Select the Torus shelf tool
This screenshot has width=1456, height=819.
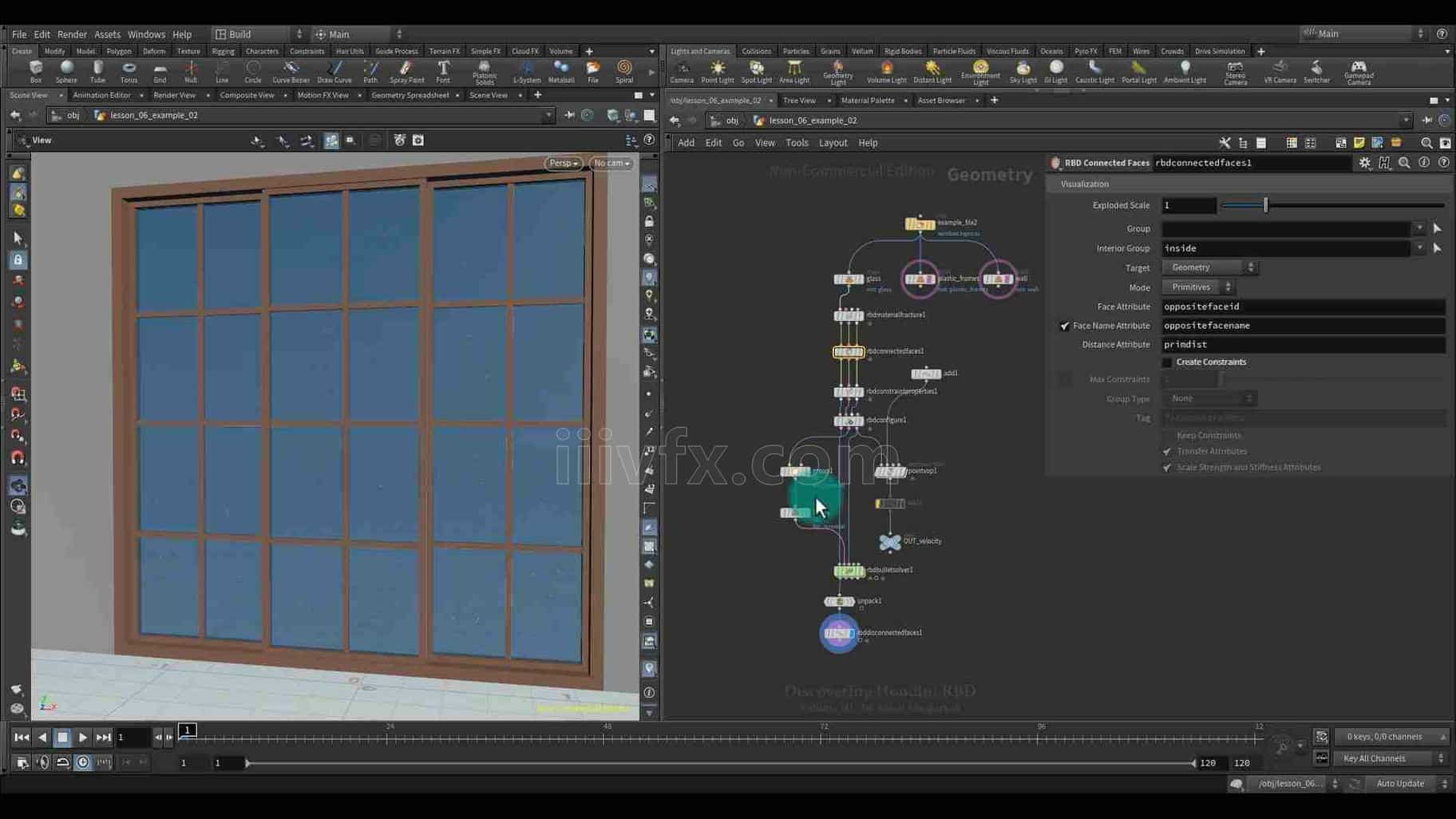(x=129, y=72)
